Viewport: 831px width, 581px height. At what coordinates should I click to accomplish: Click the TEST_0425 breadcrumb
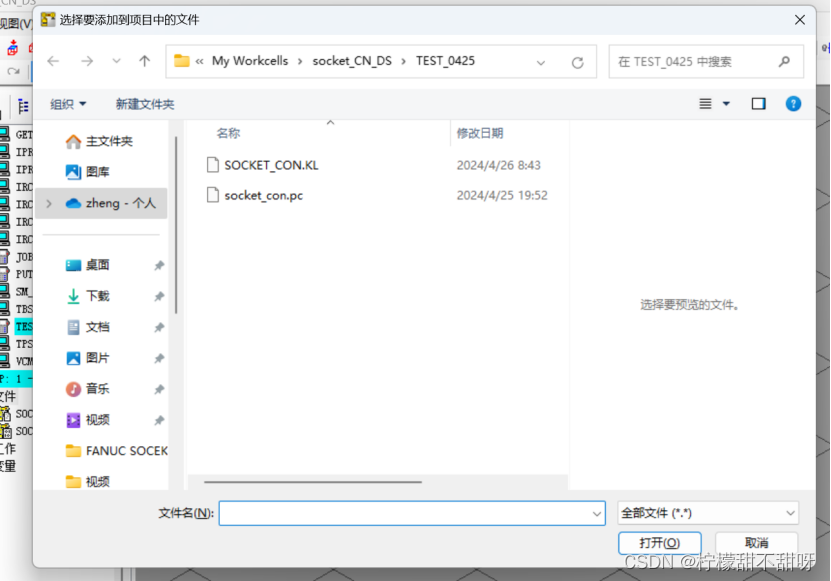click(x=445, y=61)
